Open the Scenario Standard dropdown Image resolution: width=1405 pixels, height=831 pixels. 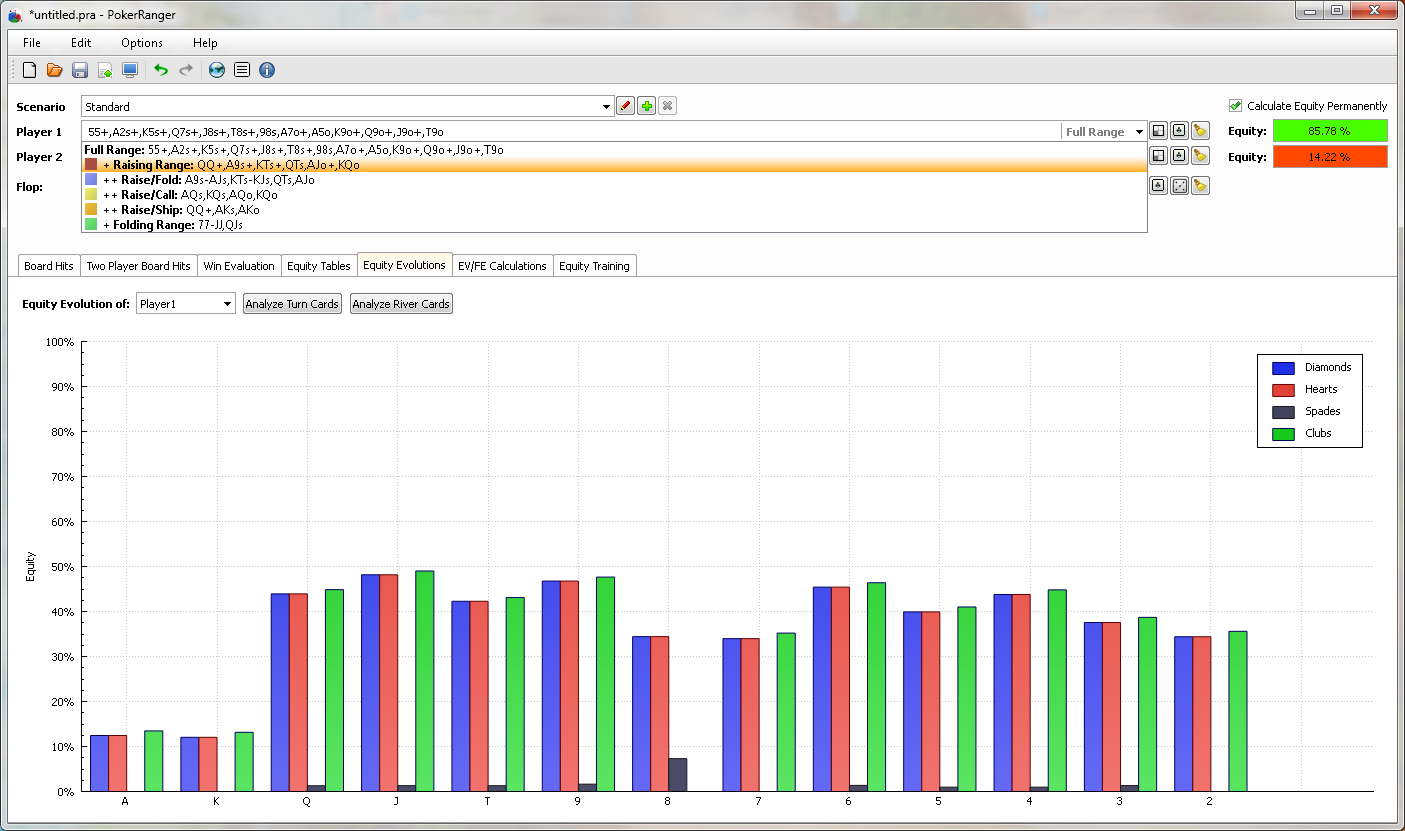coord(347,106)
